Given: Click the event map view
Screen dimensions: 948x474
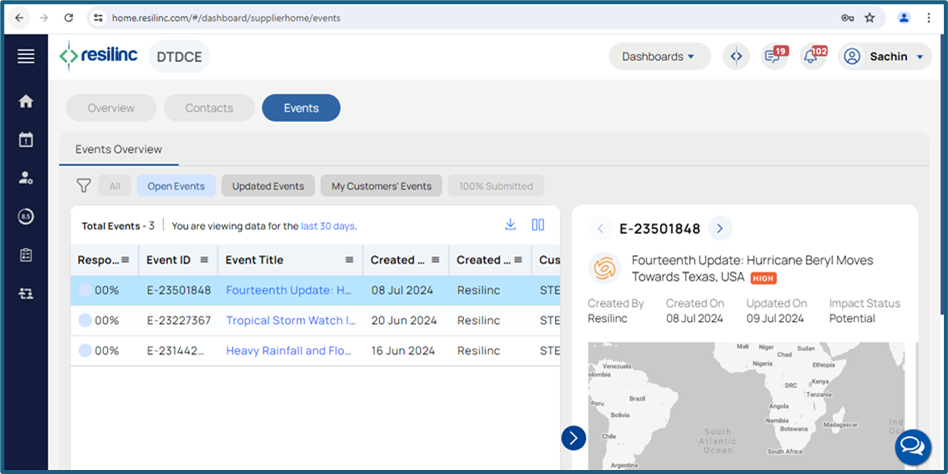Looking at the screenshot, I should [x=746, y=406].
